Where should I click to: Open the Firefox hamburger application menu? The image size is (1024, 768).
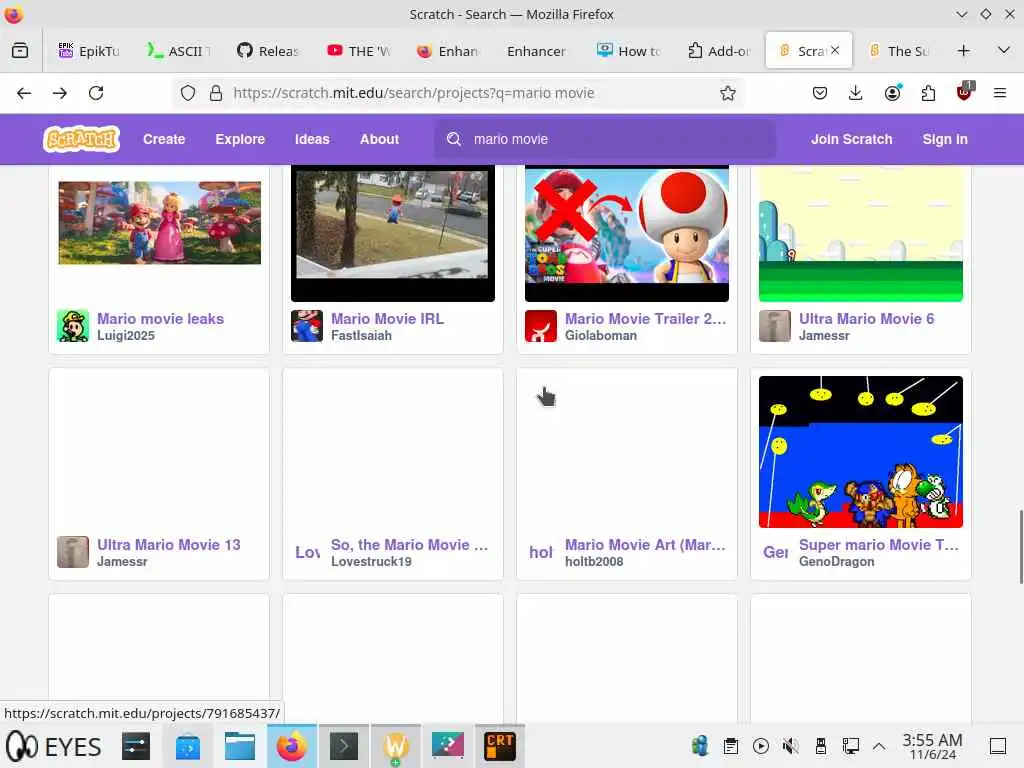click(1000, 93)
